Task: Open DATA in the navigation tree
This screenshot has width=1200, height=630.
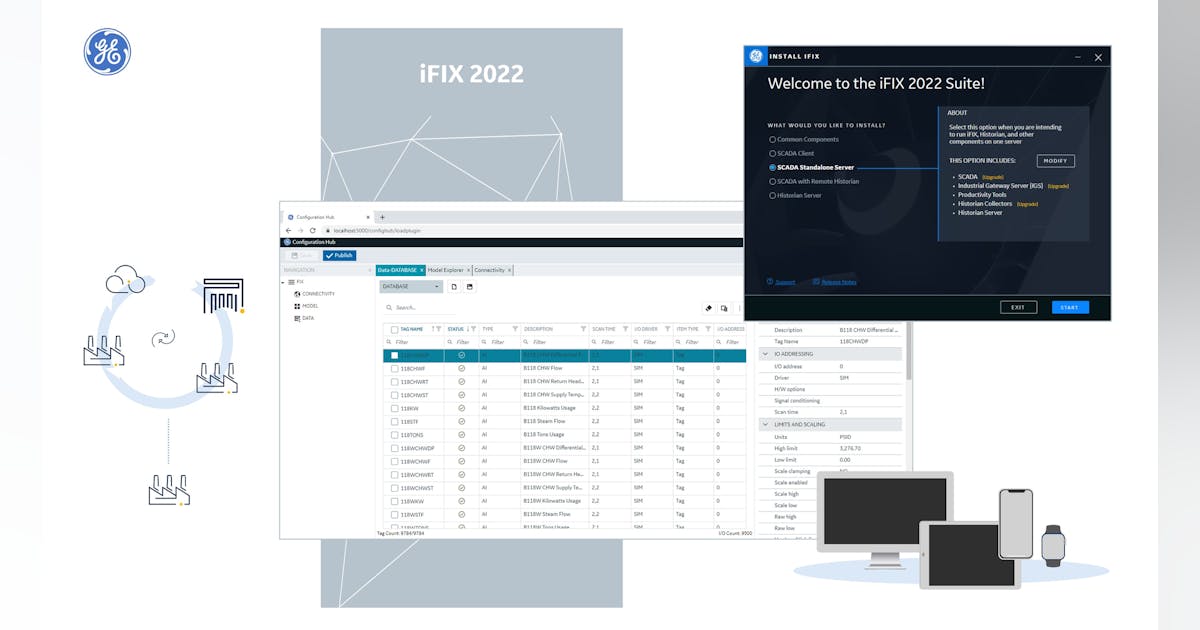Action: [x=304, y=318]
